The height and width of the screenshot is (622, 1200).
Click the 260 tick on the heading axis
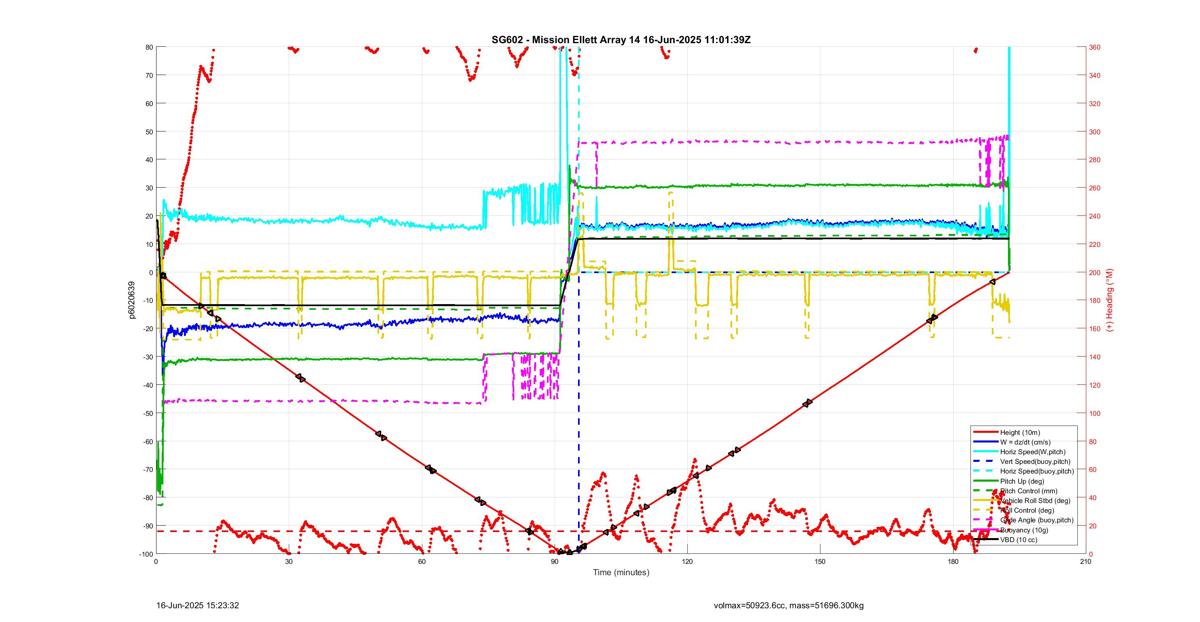click(1096, 188)
